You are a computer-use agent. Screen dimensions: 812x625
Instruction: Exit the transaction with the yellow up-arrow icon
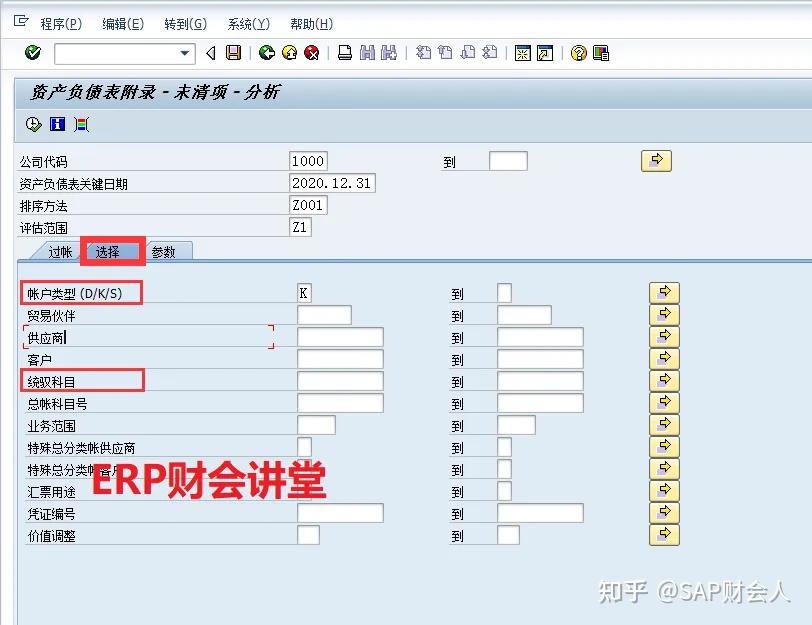click(288, 53)
